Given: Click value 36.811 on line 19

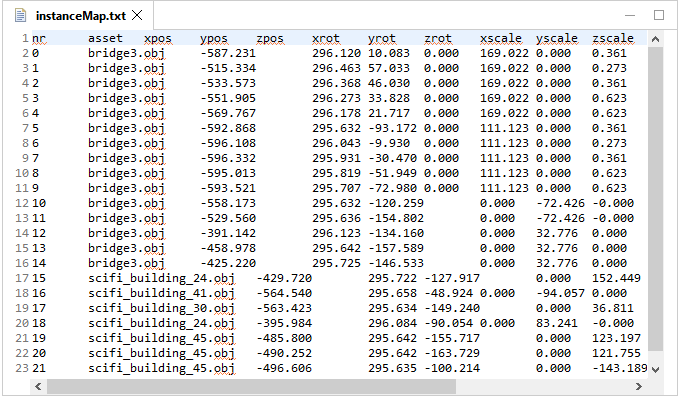Looking at the screenshot, I should [613, 308].
